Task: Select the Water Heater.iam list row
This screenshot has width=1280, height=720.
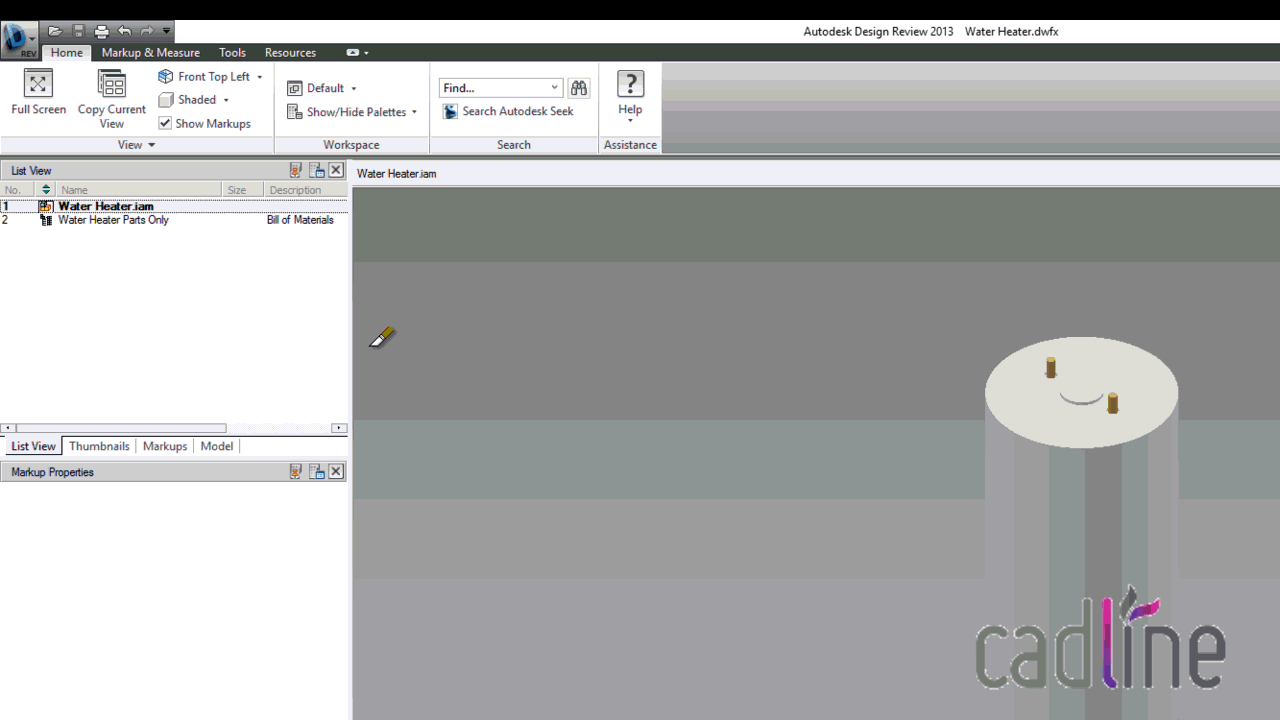Action: pyautogui.click(x=174, y=206)
